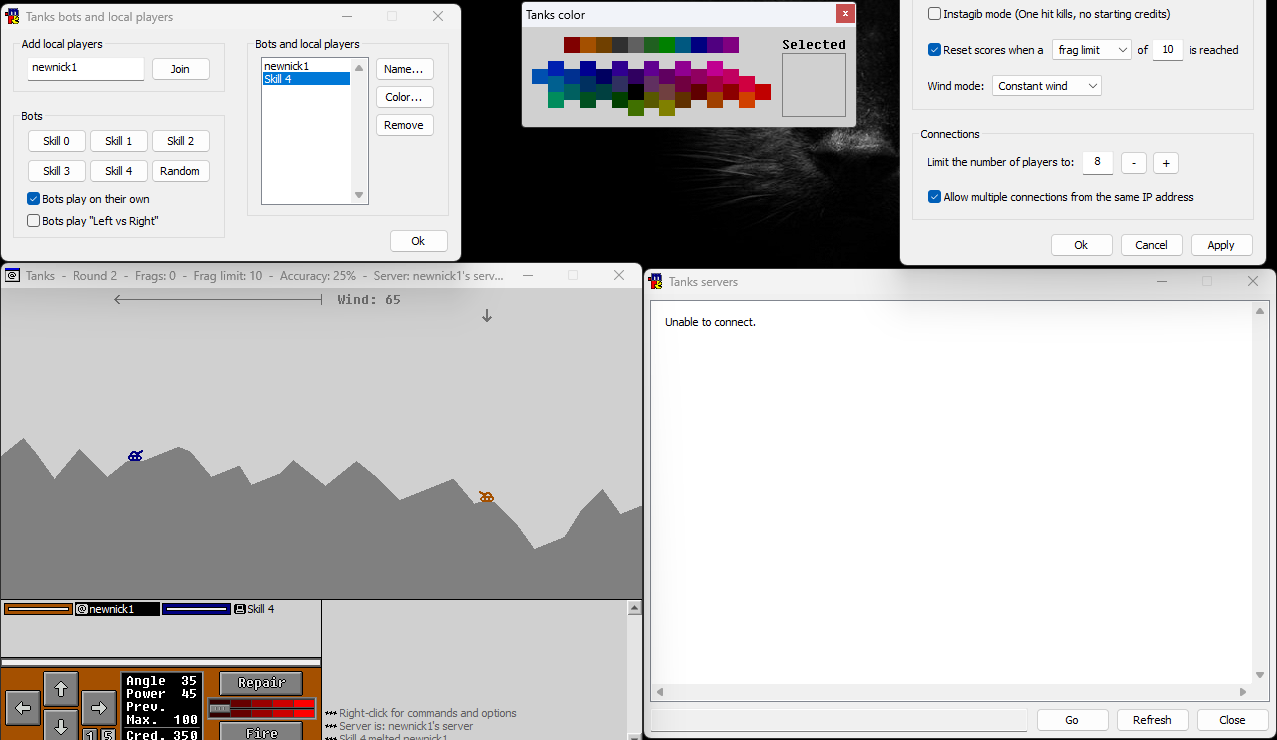Select newnick1 in bots and players list
The image size is (1277, 740).
[306, 66]
